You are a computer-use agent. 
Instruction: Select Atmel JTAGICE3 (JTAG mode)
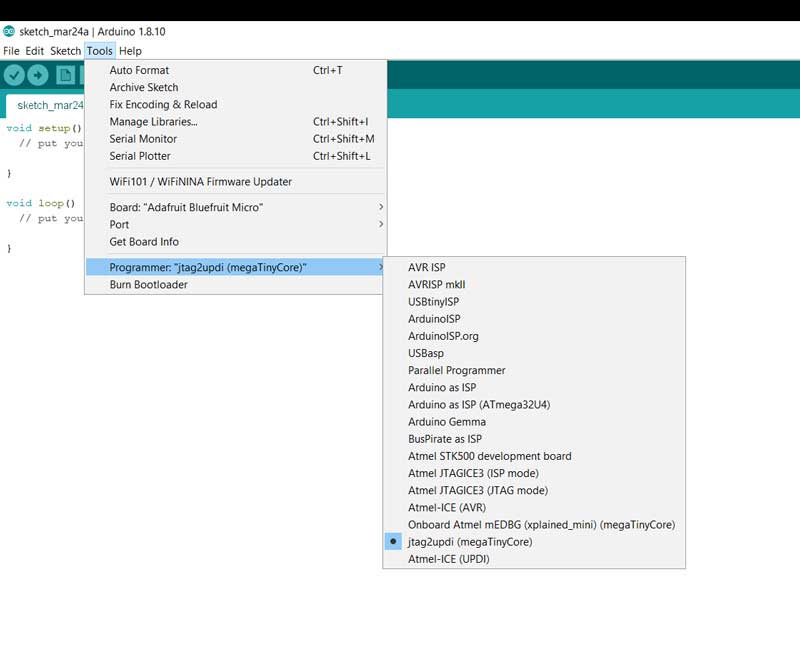click(x=534, y=490)
